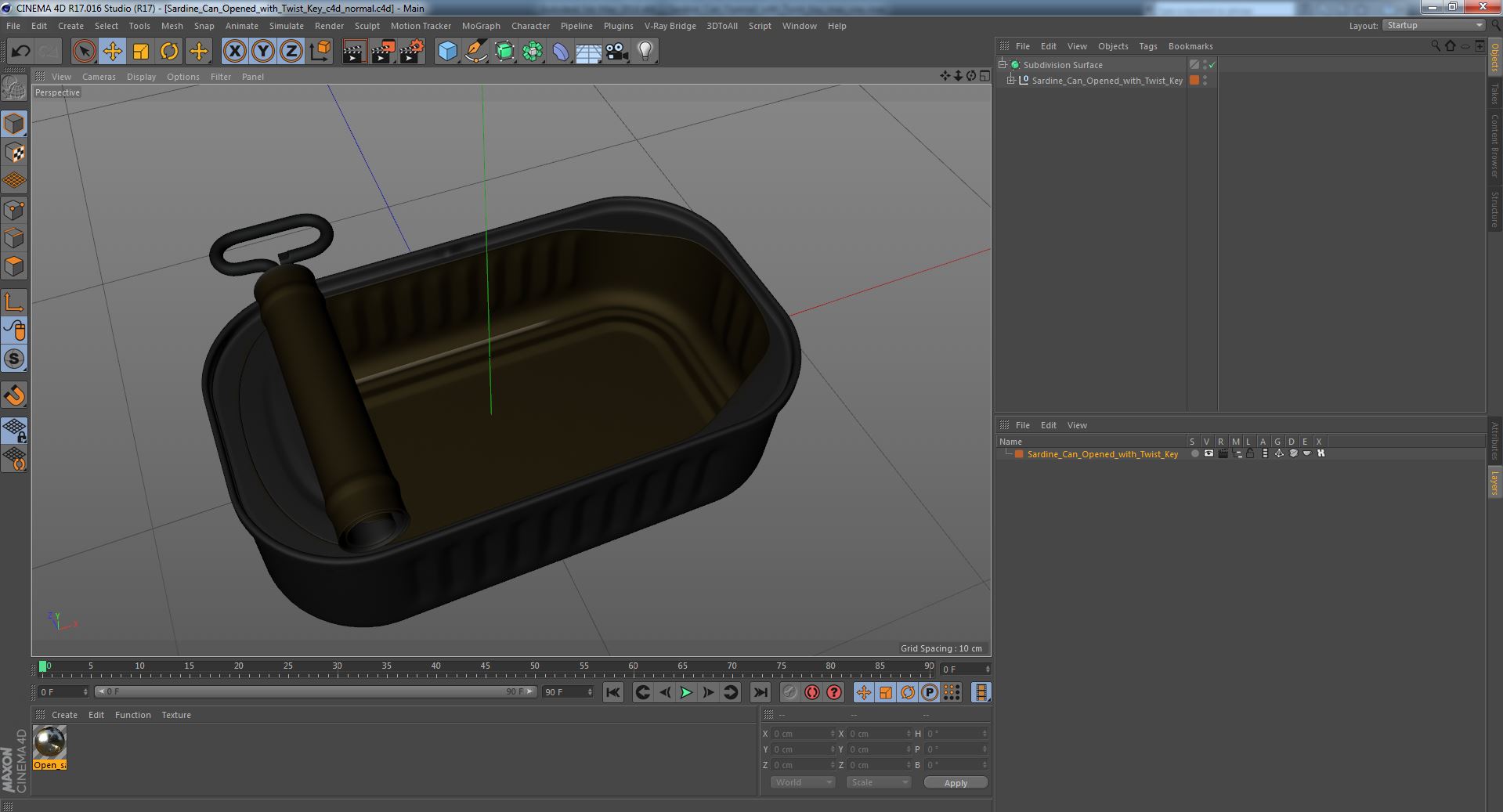Click the magnet Workplane icon
This screenshot has height=812, width=1503.
(14, 395)
